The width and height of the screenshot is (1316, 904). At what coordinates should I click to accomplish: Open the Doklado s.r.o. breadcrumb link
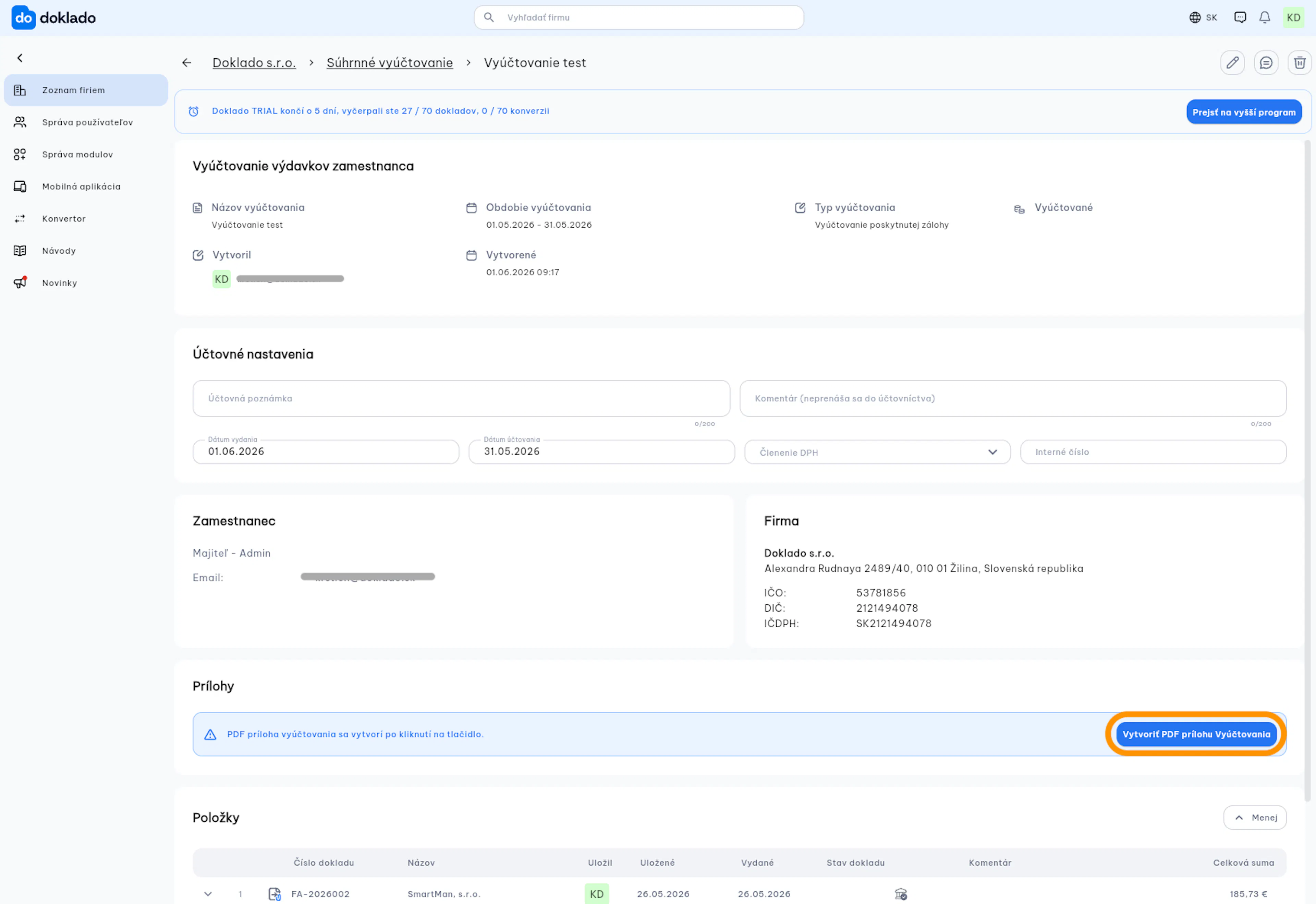point(254,63)
